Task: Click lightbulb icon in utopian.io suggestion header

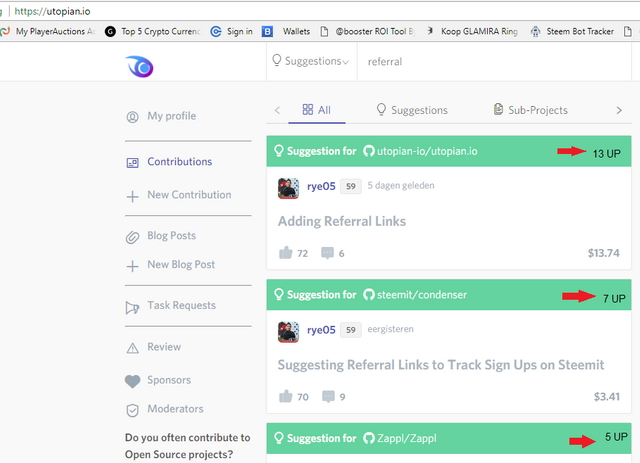Action: tap(279, 151)
